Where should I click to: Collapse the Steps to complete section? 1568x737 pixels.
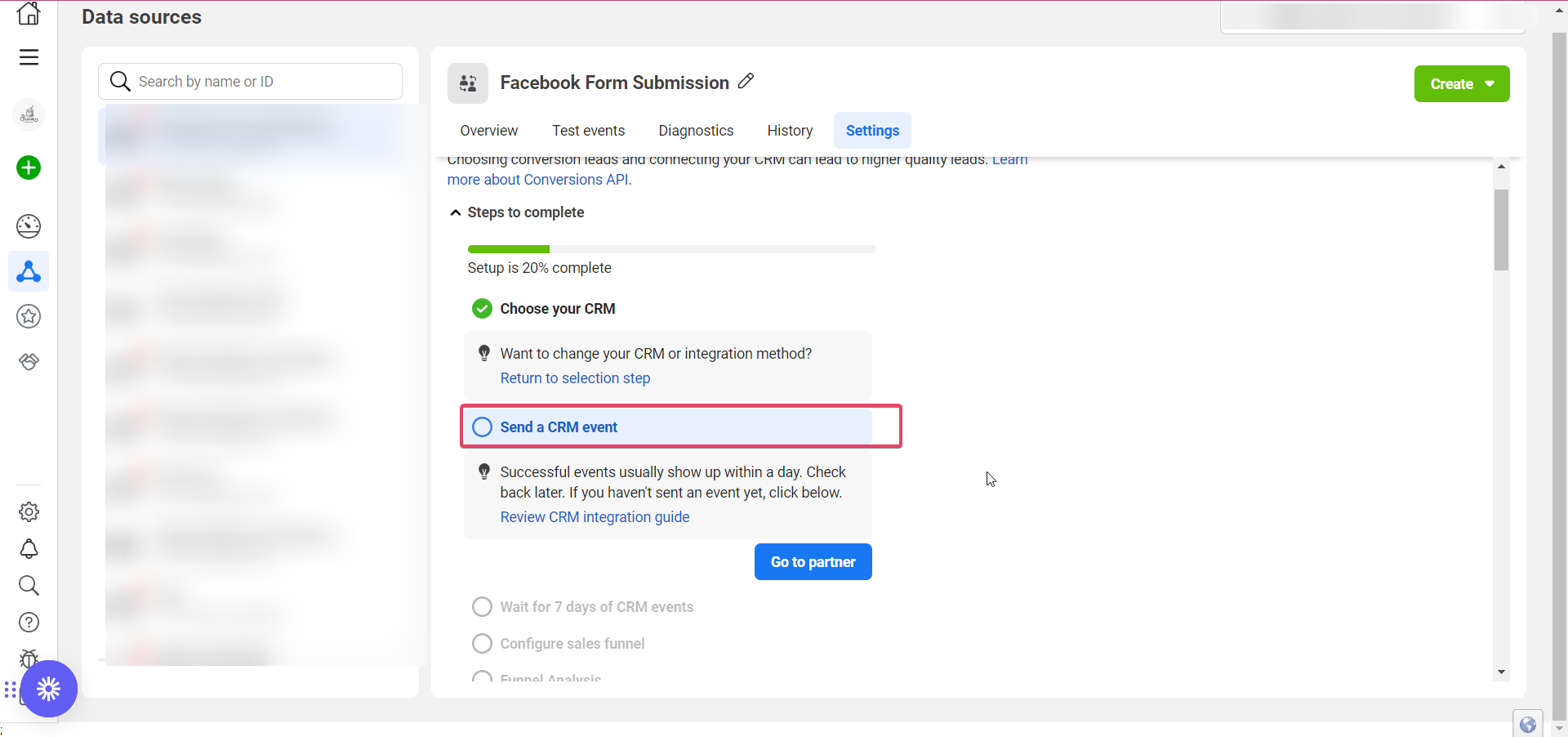tap(455, 212)
